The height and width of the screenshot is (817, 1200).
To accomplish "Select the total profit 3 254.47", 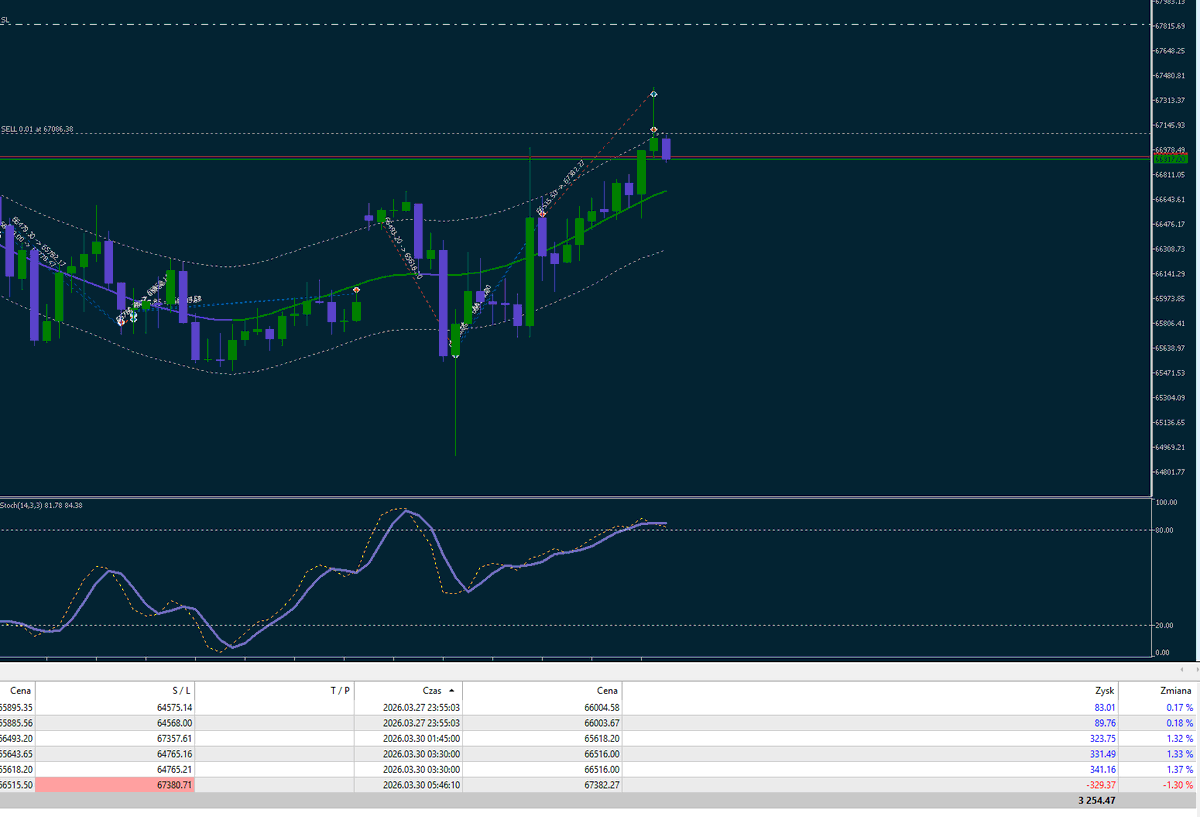I will tap(1096, 801).
